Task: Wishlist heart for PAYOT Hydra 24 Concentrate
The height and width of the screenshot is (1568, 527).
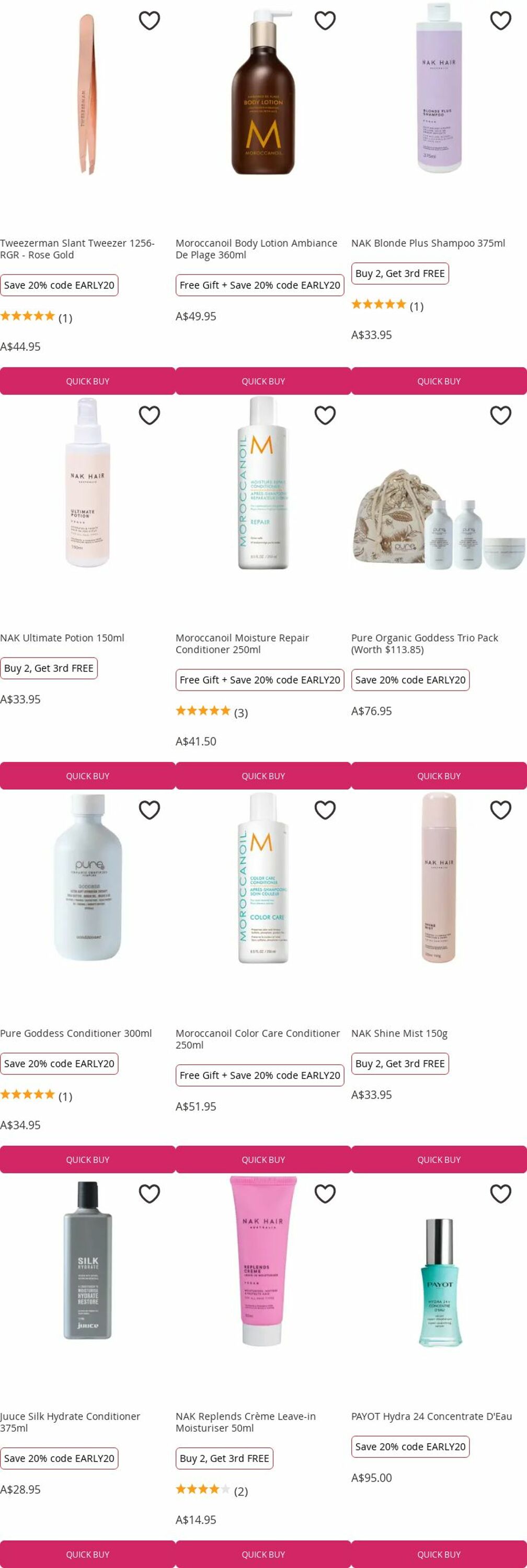Action: (x=501, y=1194)
